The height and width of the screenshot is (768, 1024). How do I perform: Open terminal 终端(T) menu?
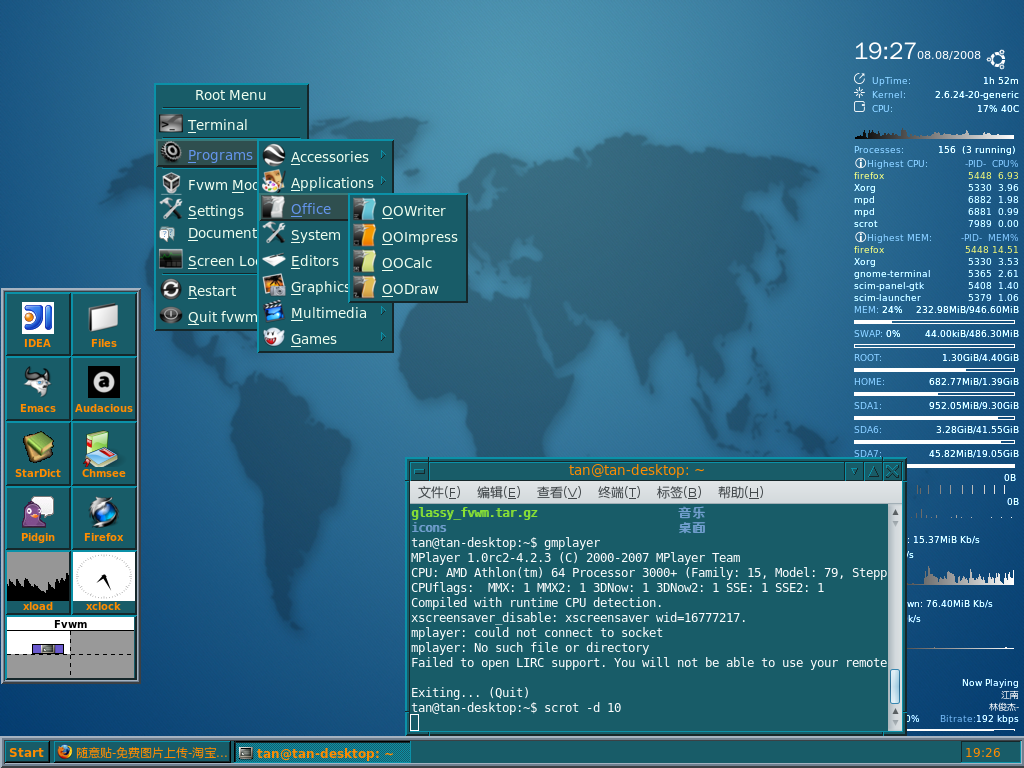pos(618,492)
